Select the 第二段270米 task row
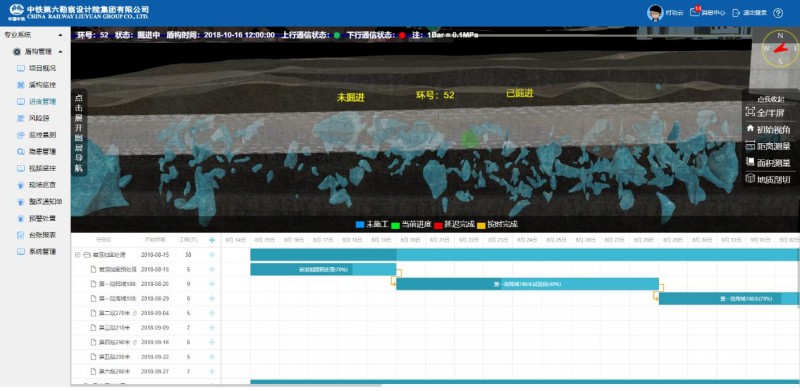The height and width of the screenshot is (391, 800). click(x=146, y=313)
